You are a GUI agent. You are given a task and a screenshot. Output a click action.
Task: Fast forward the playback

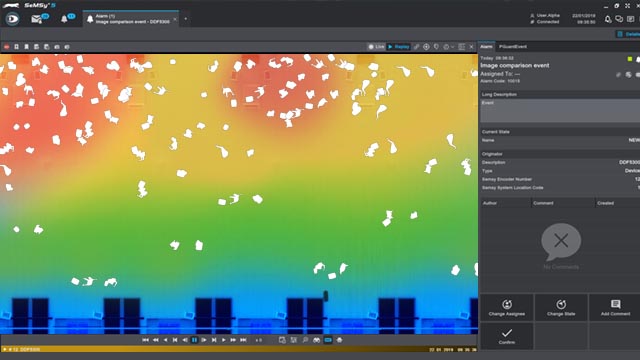pyautogui.click(x=233, y=340)
